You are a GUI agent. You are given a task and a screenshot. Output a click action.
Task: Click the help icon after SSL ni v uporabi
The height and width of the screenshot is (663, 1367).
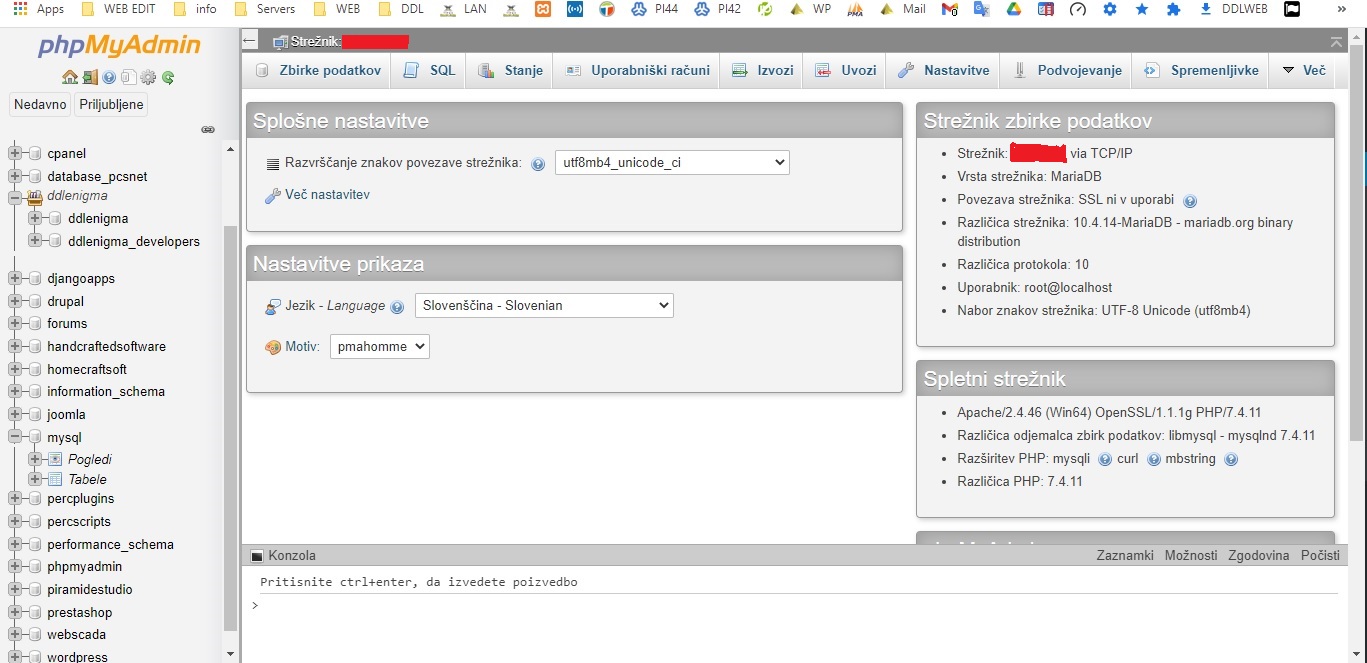1190,201
